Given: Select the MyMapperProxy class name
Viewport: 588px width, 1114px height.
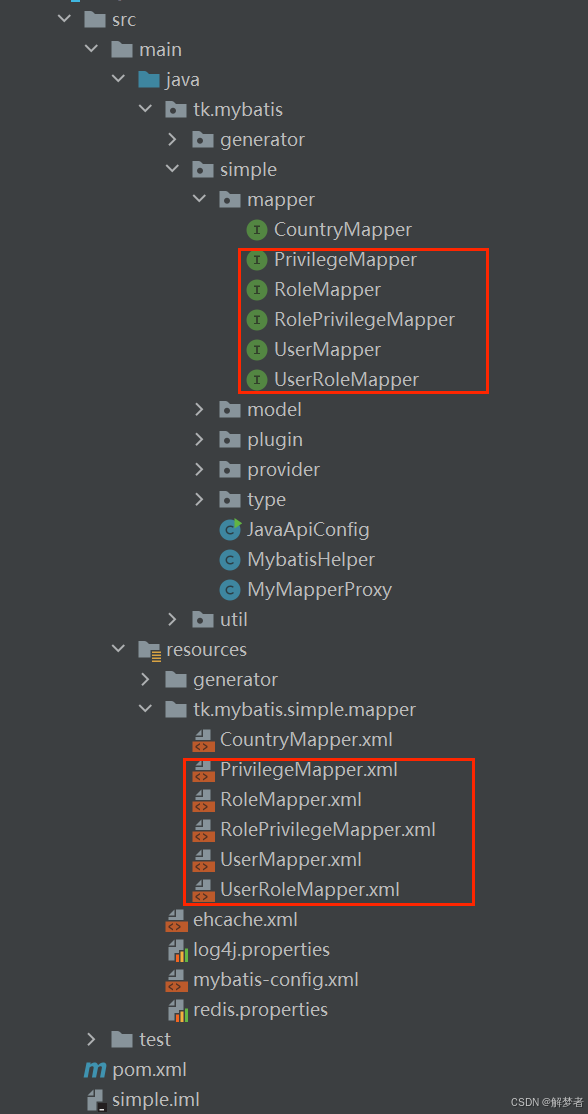Looking at the screenshot, I should coord(320,590).
